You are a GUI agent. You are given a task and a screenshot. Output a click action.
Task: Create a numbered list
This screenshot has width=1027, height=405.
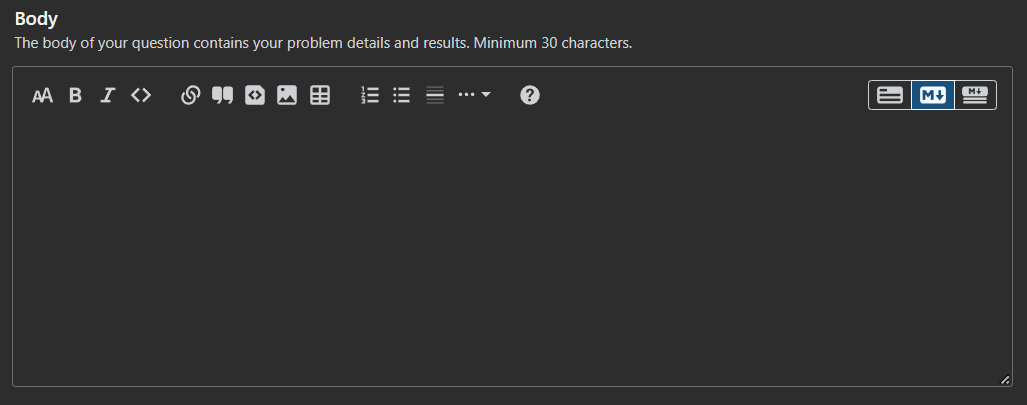(370, 96)
